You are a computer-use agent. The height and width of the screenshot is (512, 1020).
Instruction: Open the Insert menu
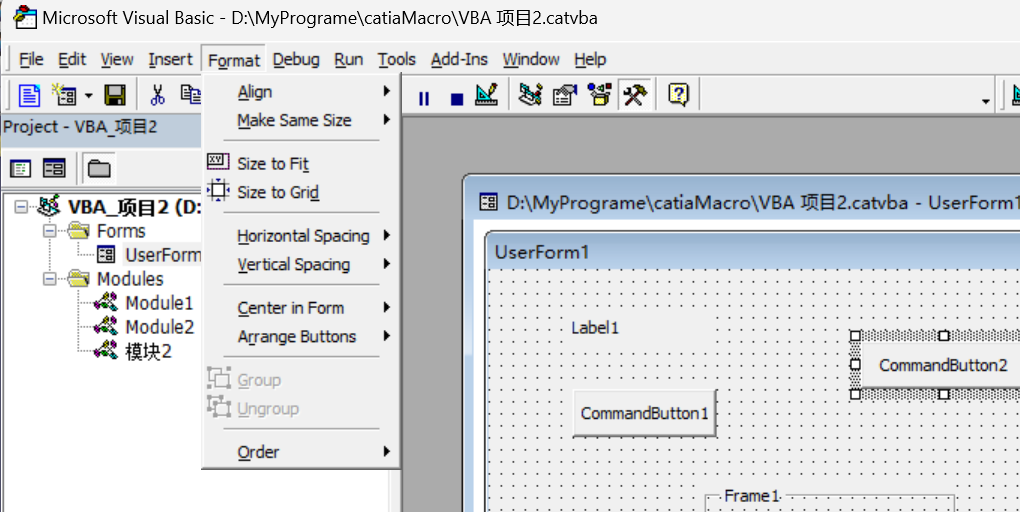coord(170,59)
